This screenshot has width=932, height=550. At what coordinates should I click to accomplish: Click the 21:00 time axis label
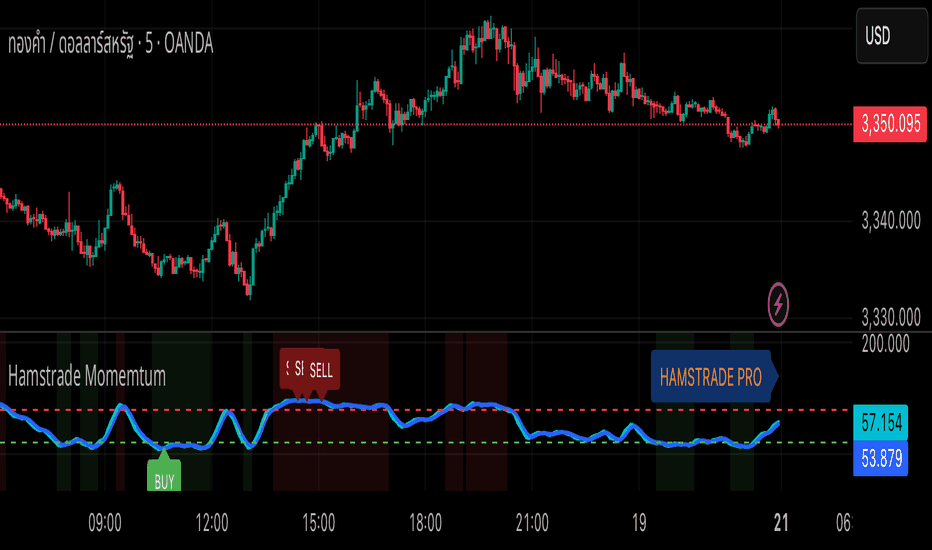[x=532, y=523]
